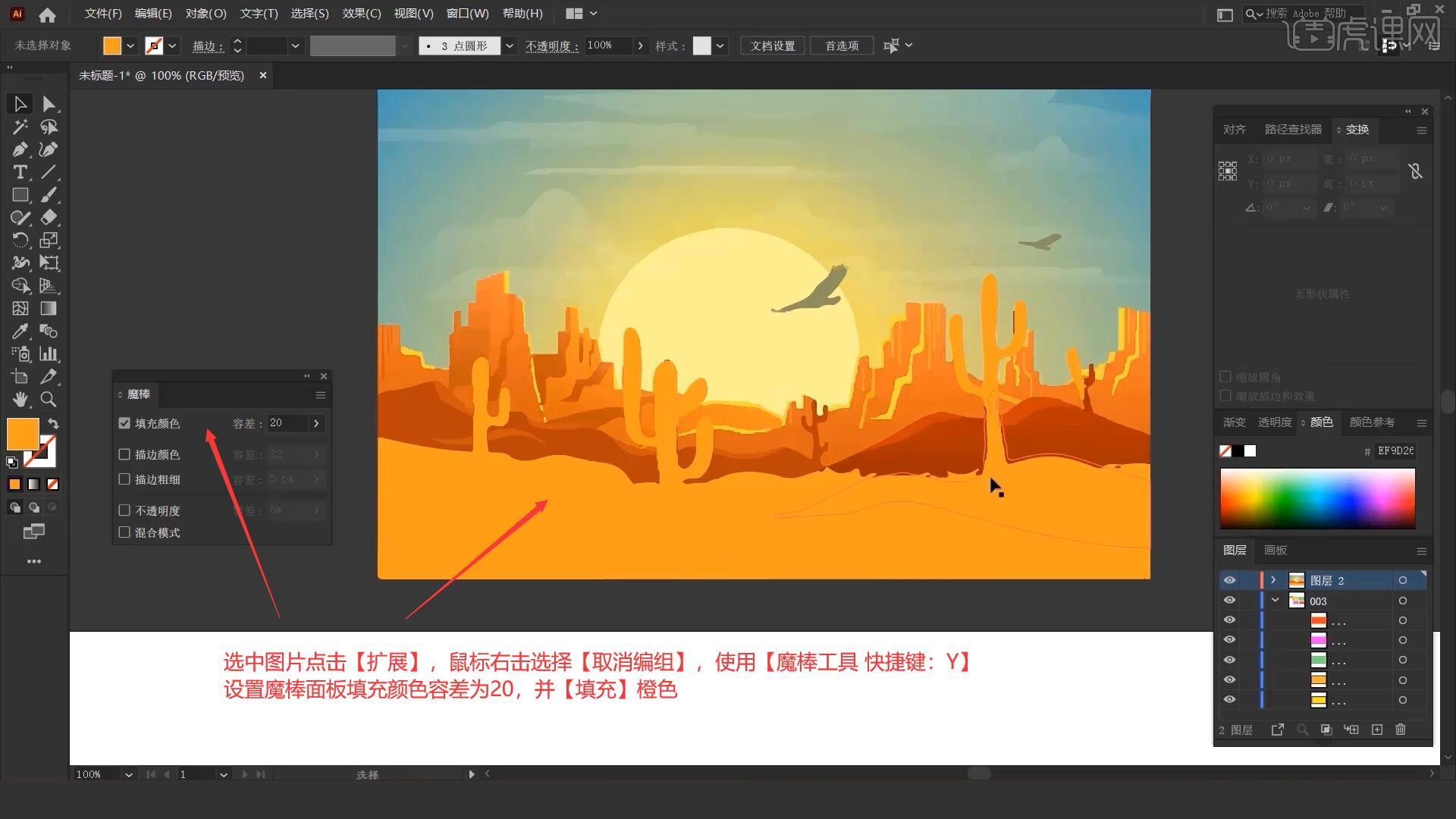The image size is (1456, 819).
Task: Select the Selection tool
Action: pyautogui.click(x=18, y=103)
